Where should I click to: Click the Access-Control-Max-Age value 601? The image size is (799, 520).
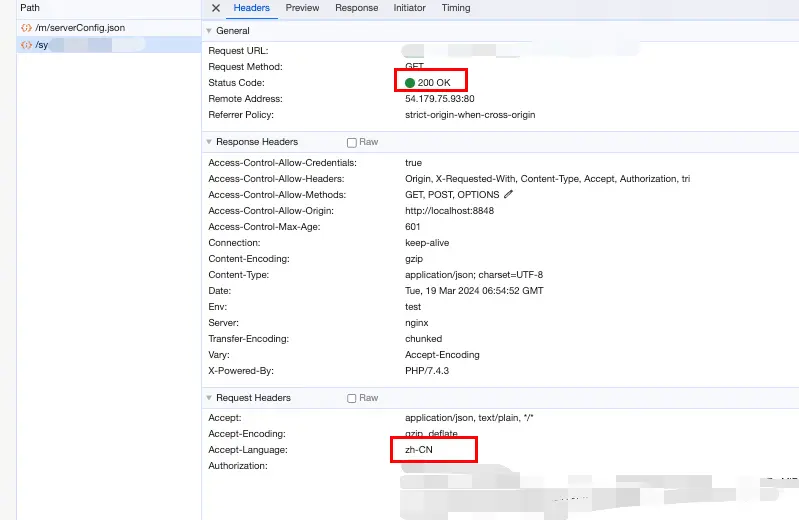pyautogui.click(x=412, y=226)
